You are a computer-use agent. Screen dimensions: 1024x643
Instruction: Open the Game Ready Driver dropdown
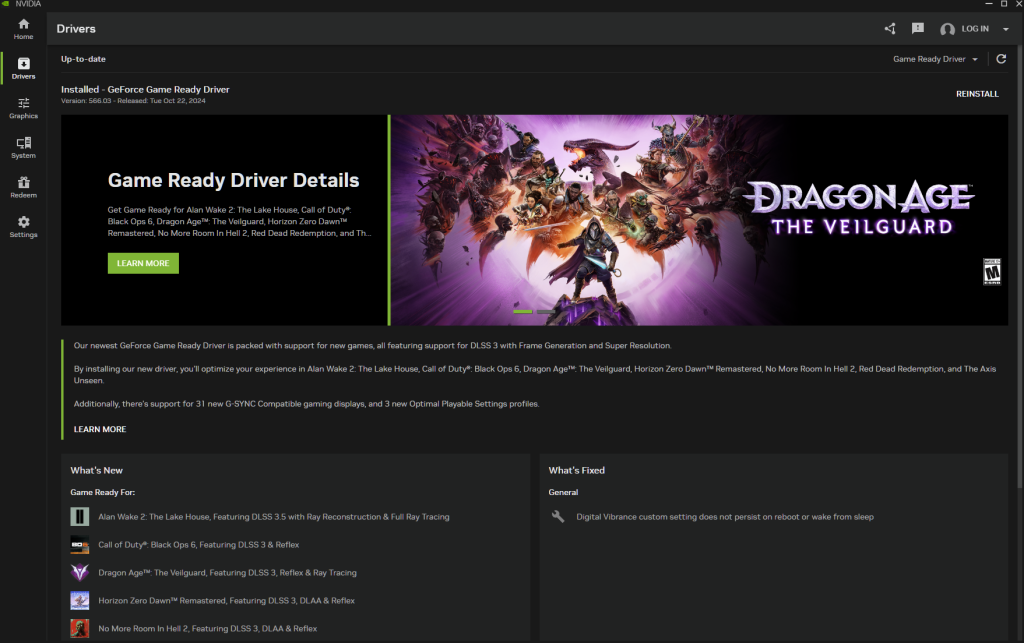[x=934, y=58]
